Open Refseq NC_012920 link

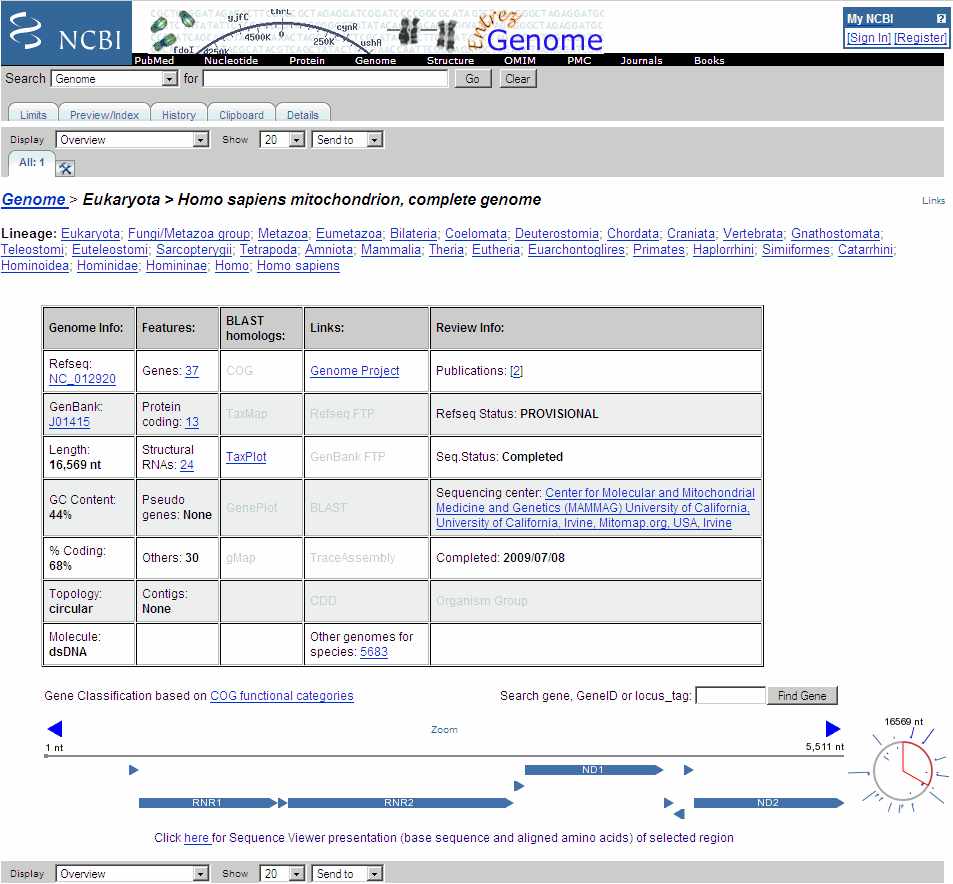[82, 379]
